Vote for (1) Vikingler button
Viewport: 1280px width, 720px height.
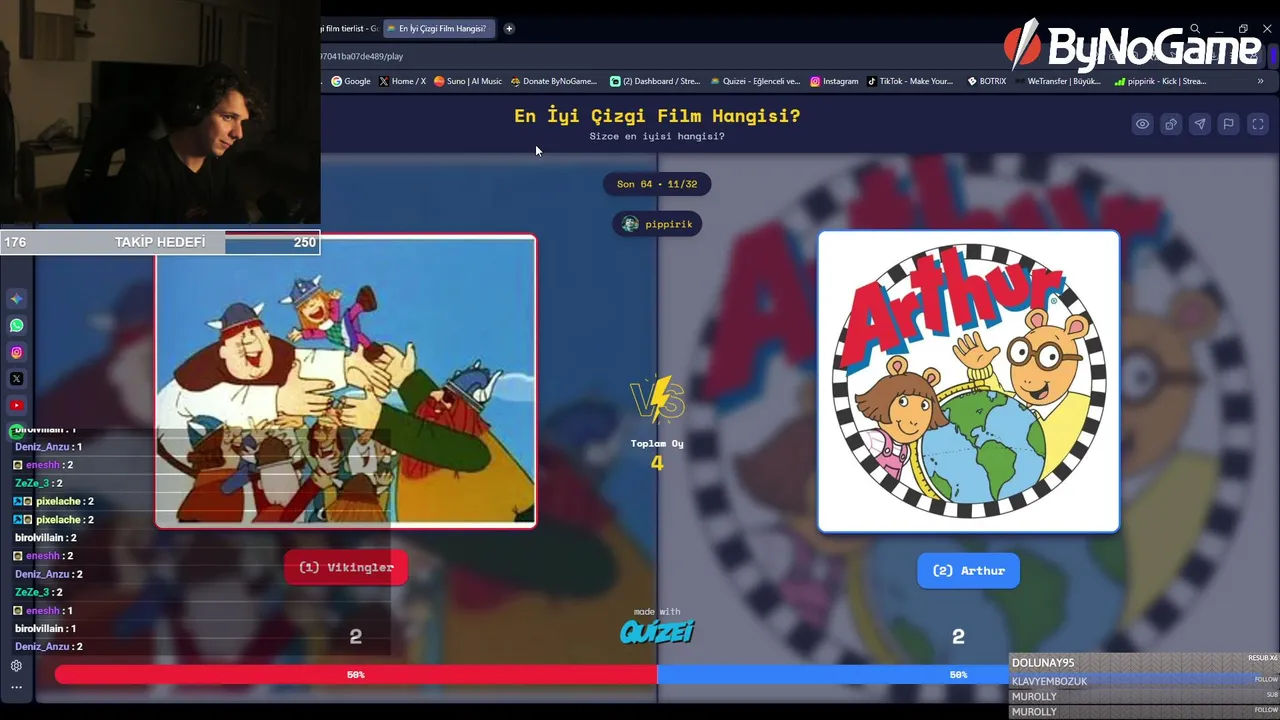pos(346,567)
